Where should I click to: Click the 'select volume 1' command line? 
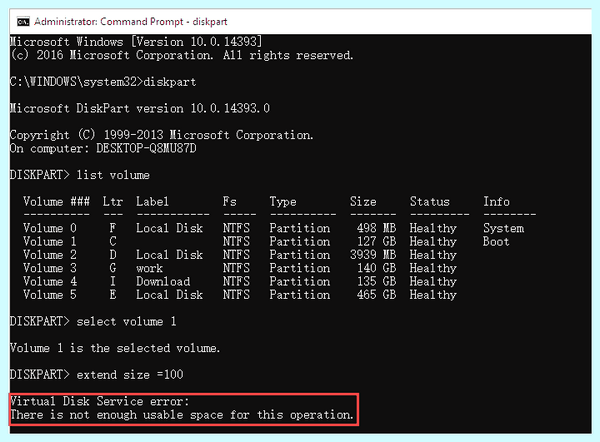coord(126,321)
